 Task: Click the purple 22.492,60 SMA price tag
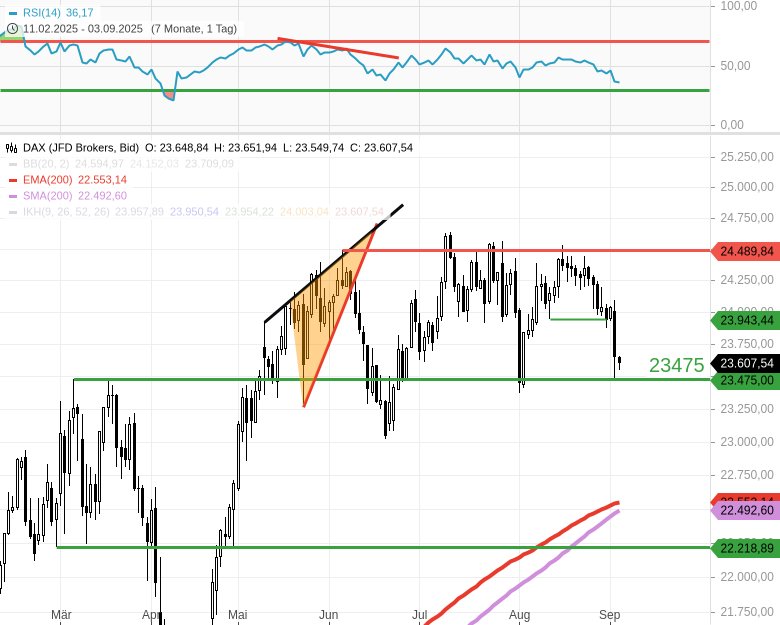coord(745,511)
